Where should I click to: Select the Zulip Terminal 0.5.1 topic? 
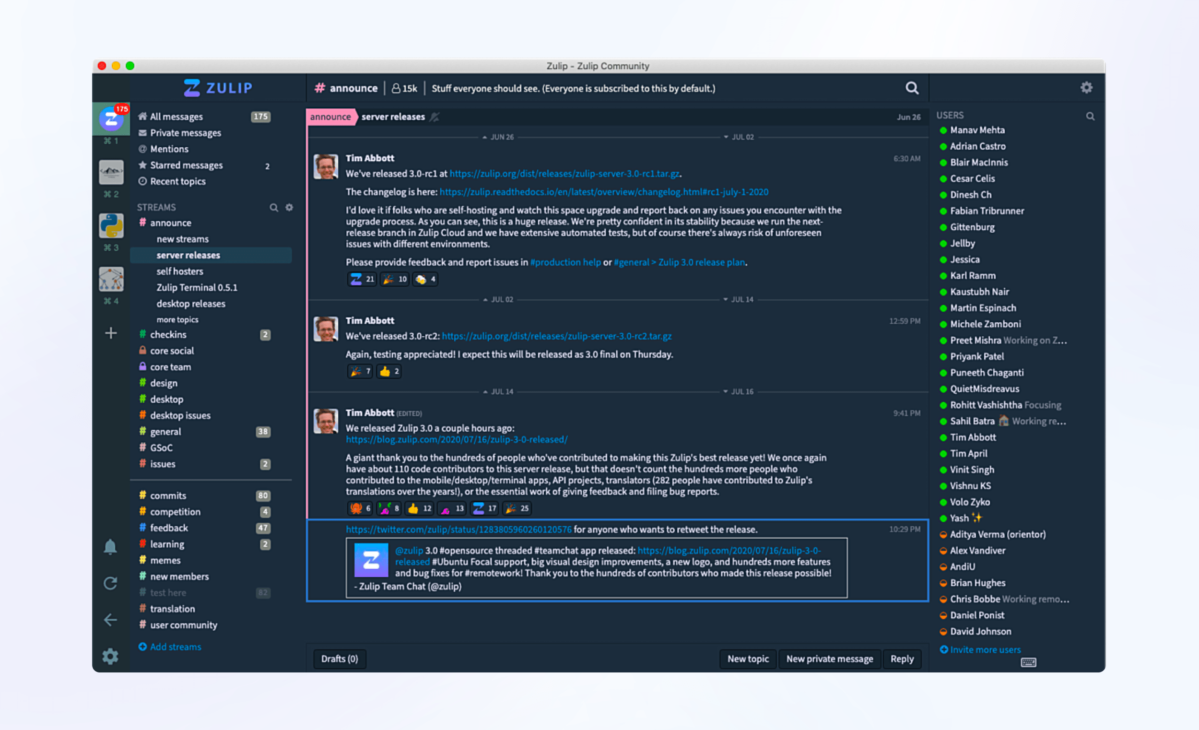[x=197, y=287]
